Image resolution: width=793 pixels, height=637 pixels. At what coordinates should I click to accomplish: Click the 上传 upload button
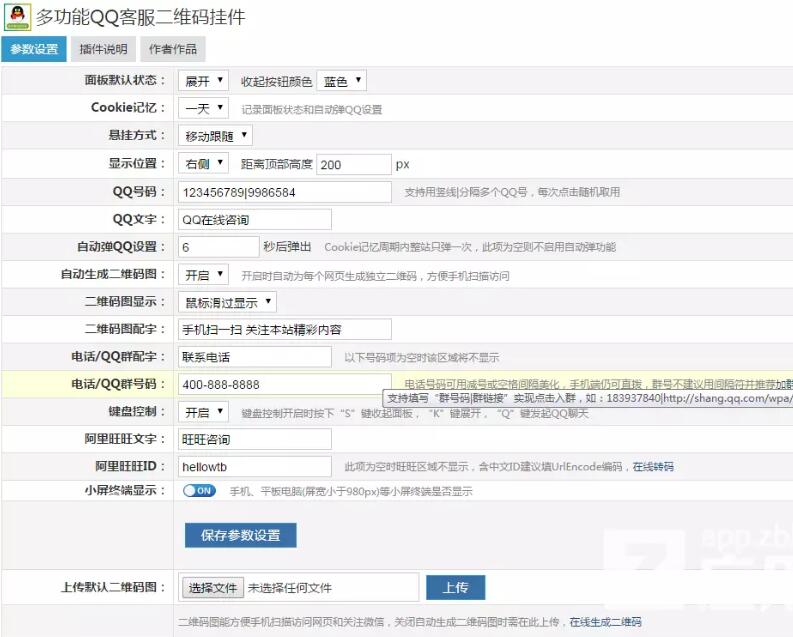click(x=455, y=587)
